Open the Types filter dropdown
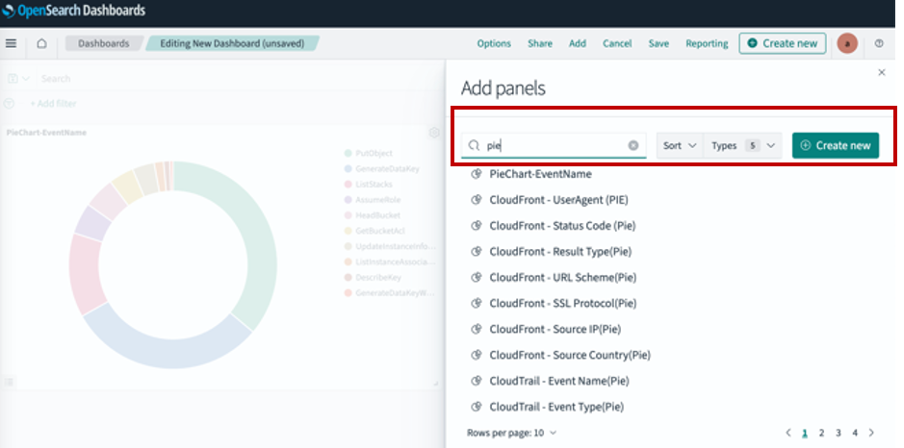The image size is (904, 448). (743, 145)
